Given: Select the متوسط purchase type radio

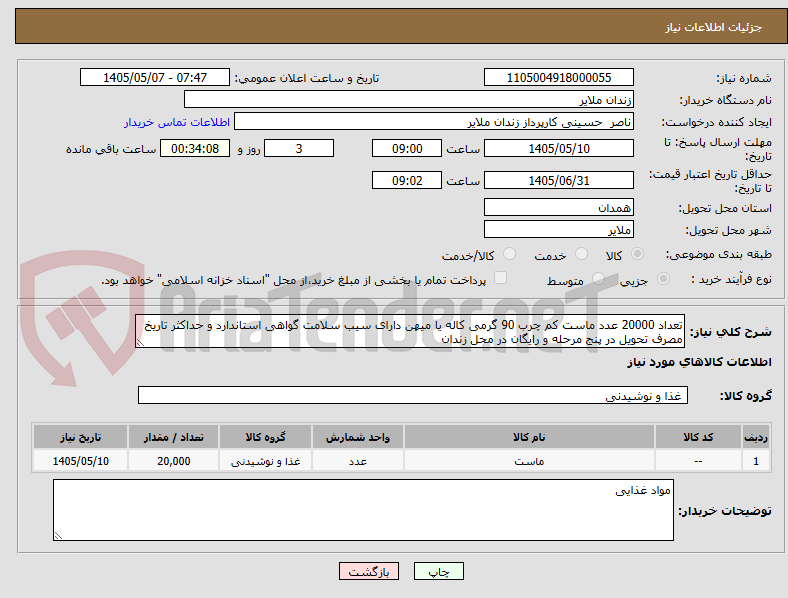Looking at the screenshot, I should [598, 278].
